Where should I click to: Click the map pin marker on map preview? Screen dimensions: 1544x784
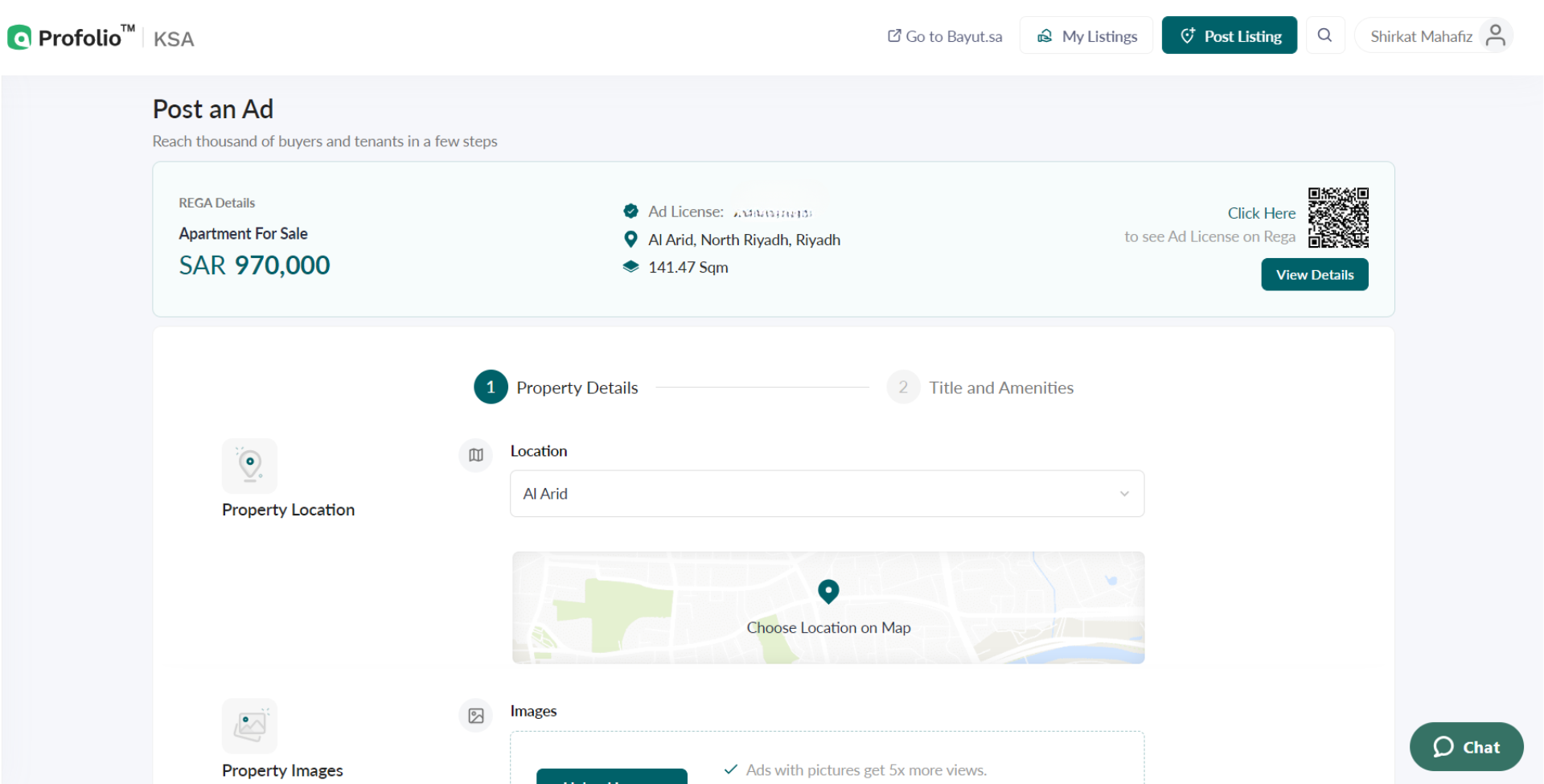click(828, 592)
